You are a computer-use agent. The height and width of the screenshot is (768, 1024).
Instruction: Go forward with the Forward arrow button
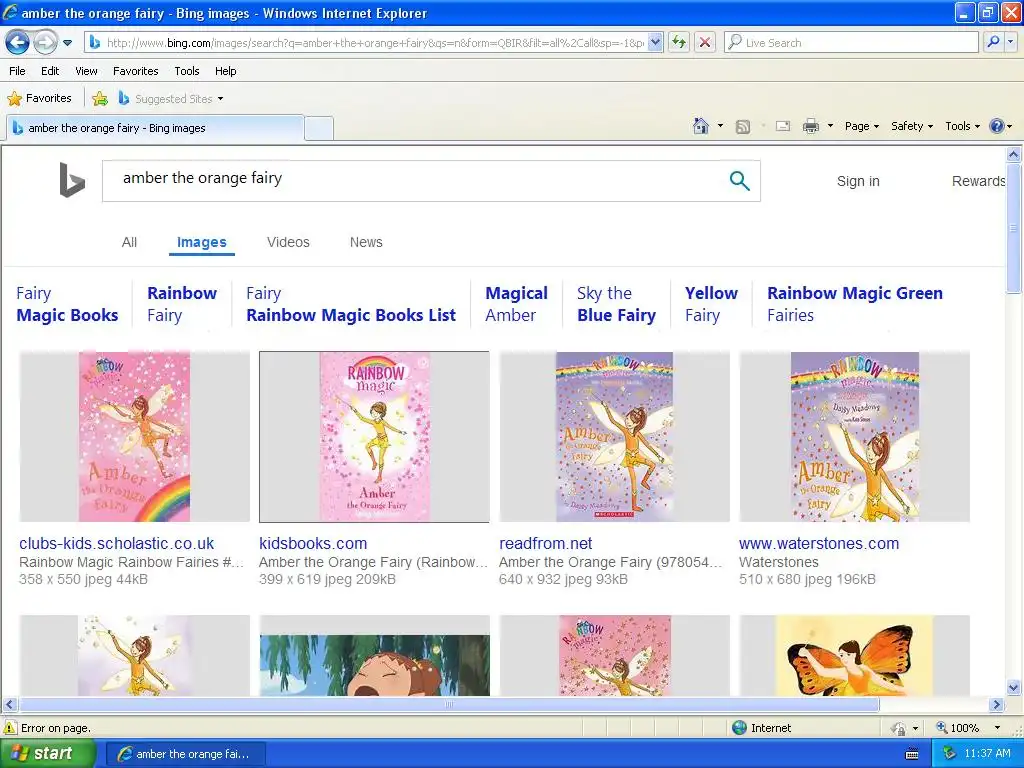[44, 43]
